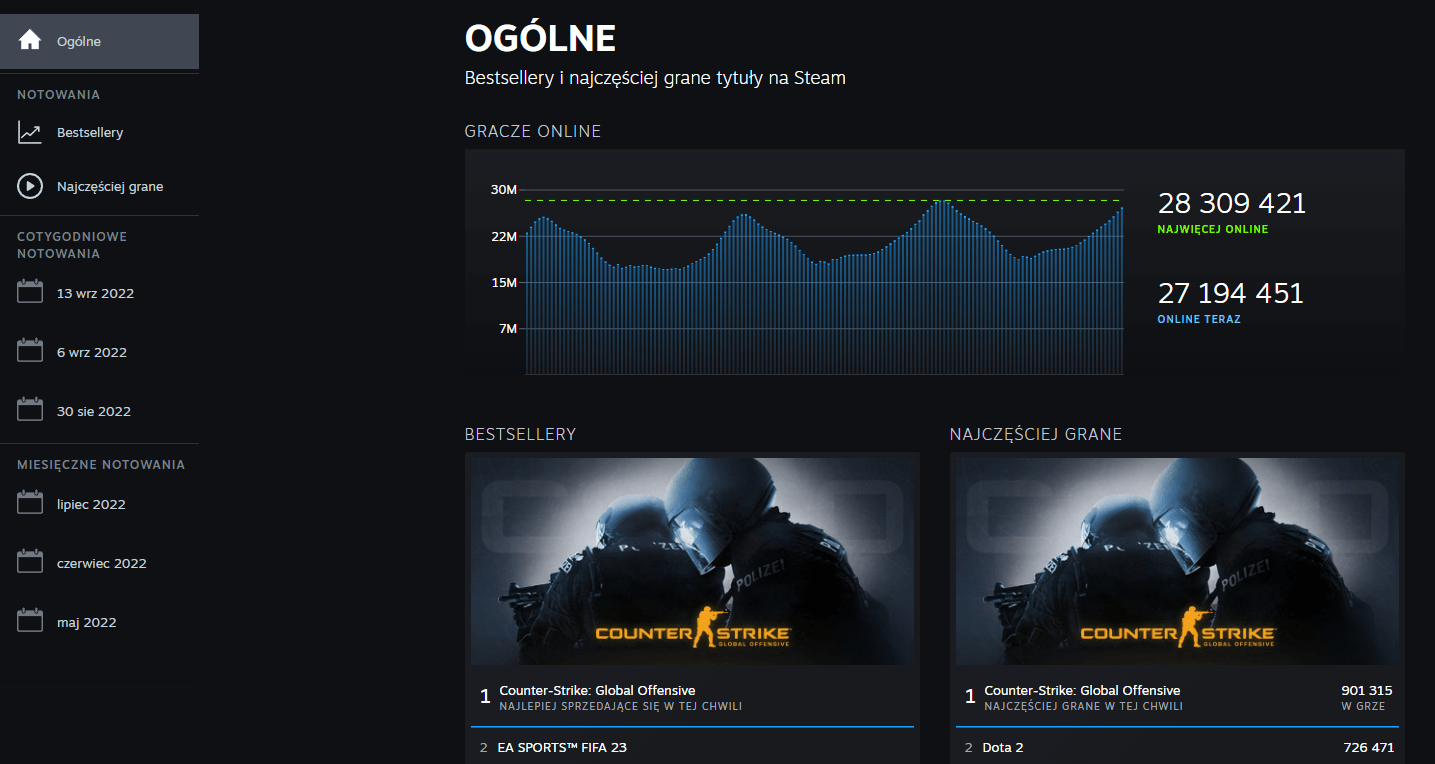1435x764 pixels.
Task: Click the home icon next to Ogólne
Action: [x=29, y=40]
